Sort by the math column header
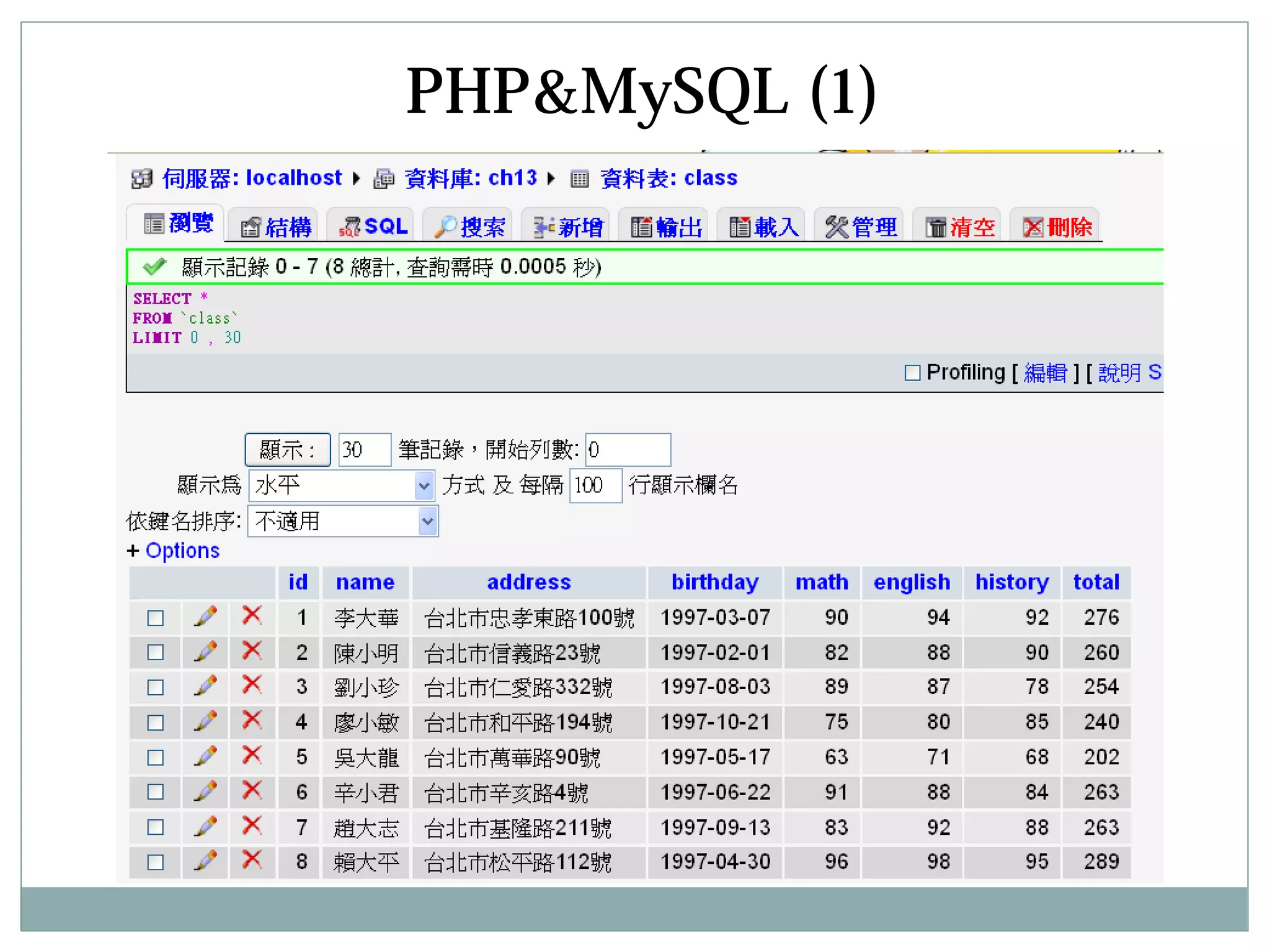This screenshot has width=1270, height=952. 822,582
